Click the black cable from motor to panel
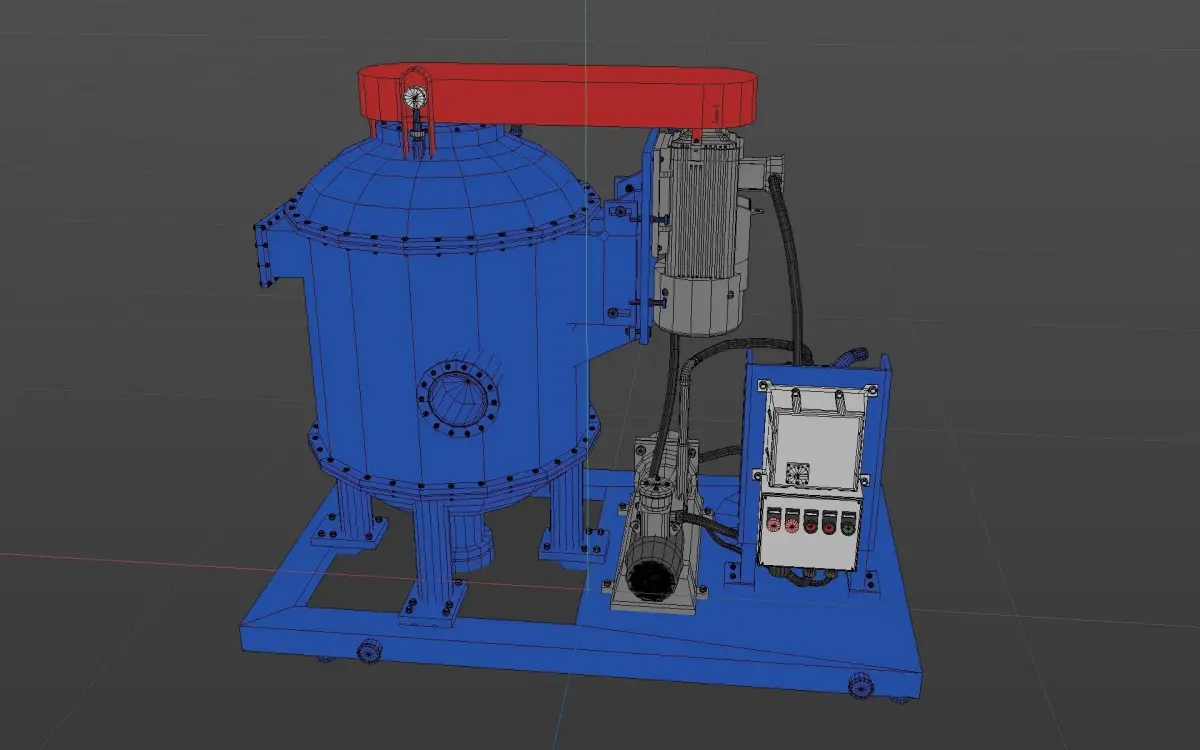Screen dimensions: 1200x750 tap(790, 270)
